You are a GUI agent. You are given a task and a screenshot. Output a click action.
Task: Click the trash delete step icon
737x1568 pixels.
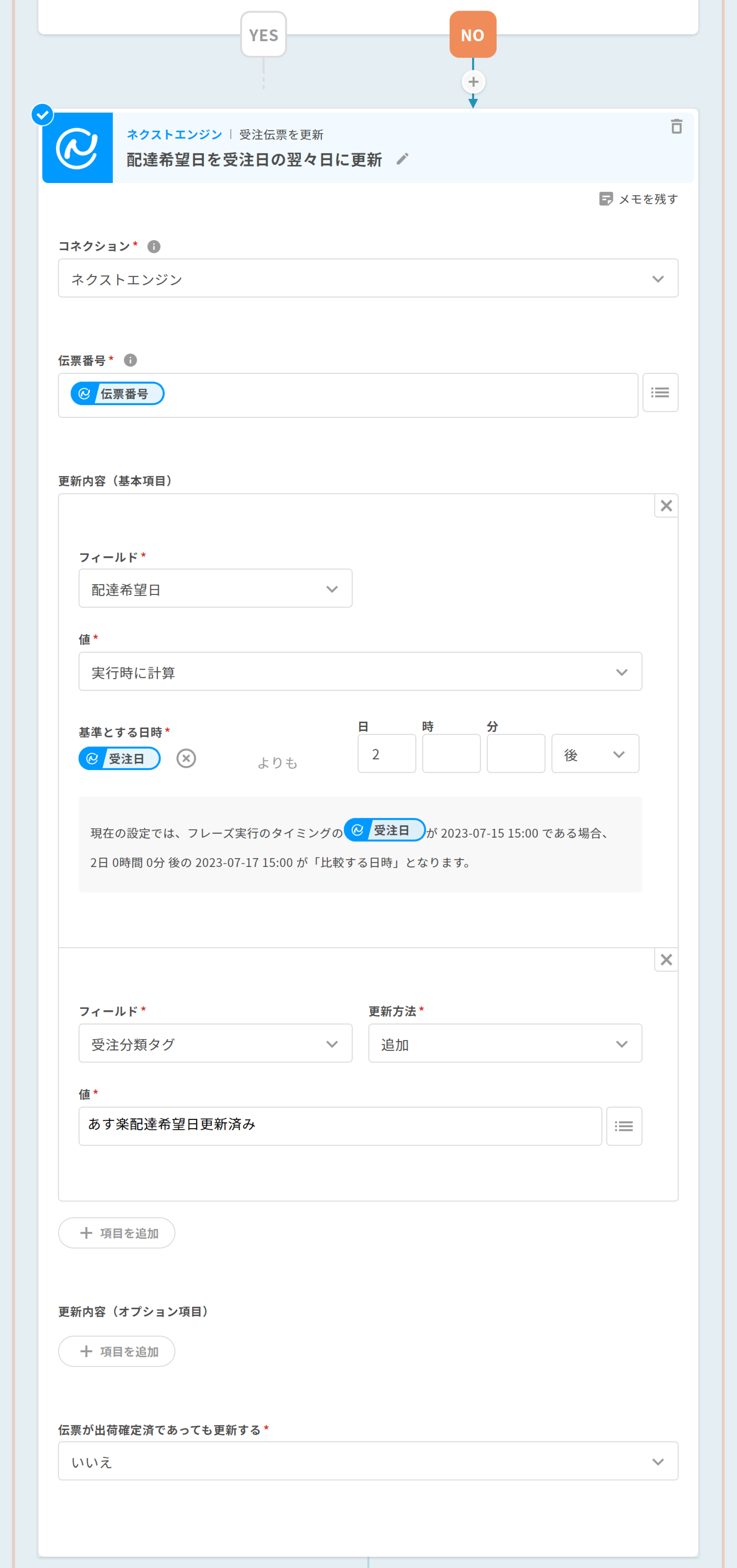pos(676,127)
